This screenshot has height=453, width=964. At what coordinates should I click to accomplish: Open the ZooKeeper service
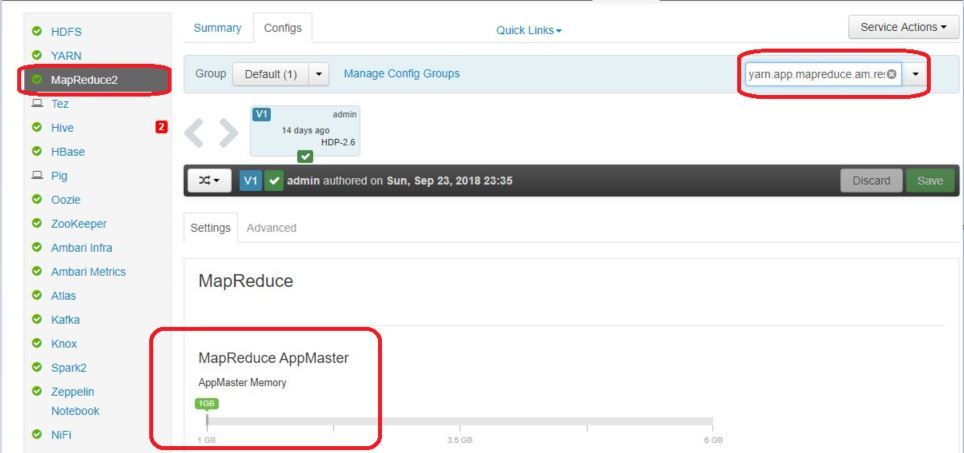pos(79,224)
